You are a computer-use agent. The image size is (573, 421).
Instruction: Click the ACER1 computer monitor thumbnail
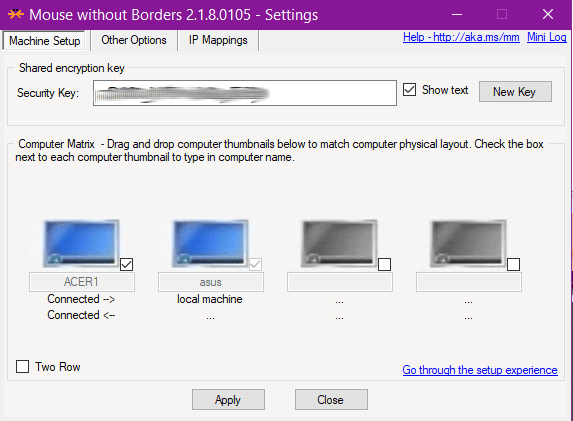tap(81, 243)
